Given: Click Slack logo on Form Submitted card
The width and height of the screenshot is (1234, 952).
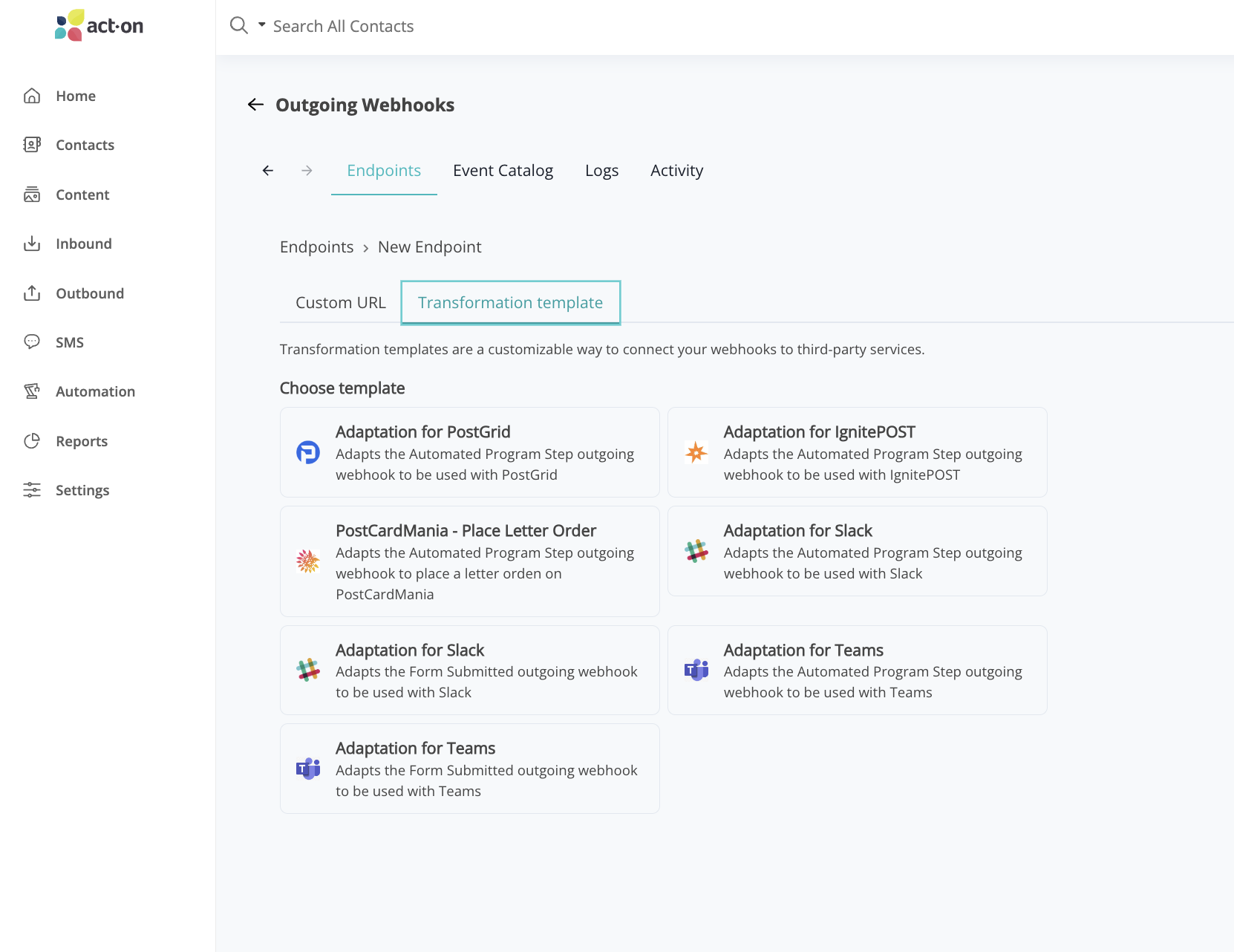Looking at the screenshot, I should [308, 670].
